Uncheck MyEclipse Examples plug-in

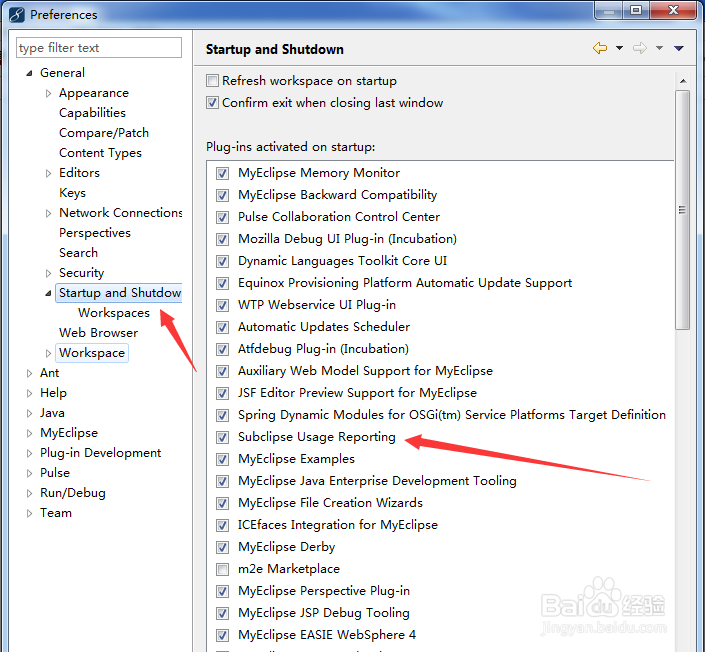click(222, 459)
